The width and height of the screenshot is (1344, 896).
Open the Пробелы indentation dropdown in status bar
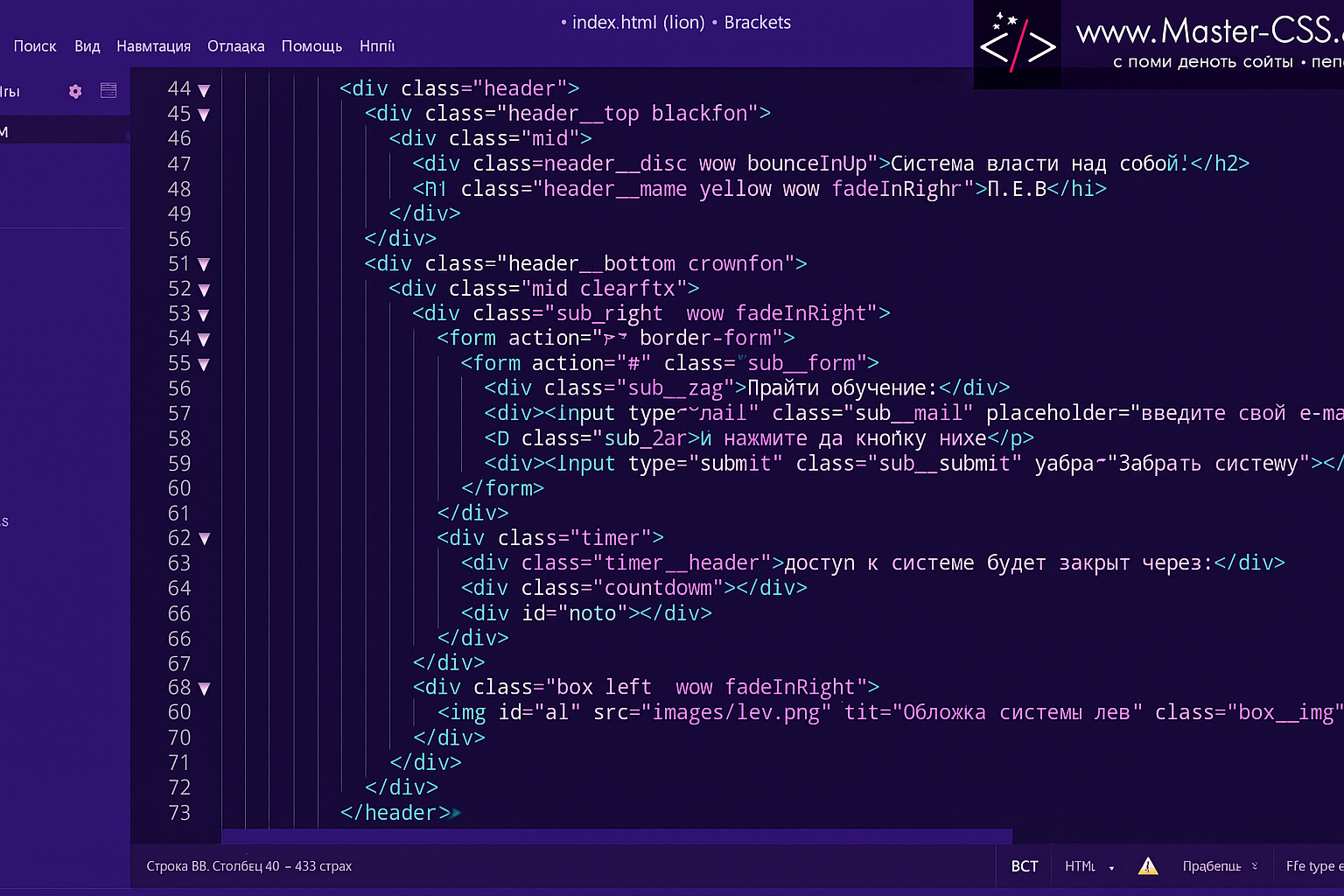coord(1220,866)
